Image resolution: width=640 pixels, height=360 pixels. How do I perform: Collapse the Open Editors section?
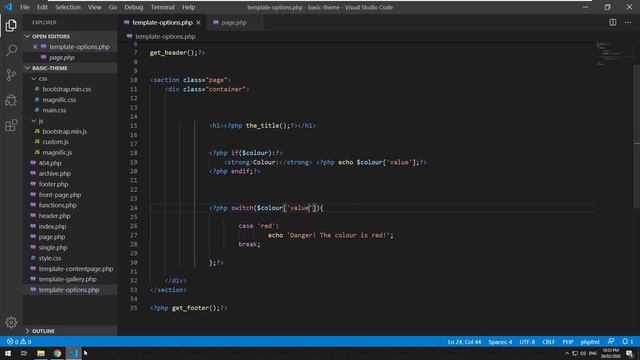pyautogui.click(x=27, y=36)
